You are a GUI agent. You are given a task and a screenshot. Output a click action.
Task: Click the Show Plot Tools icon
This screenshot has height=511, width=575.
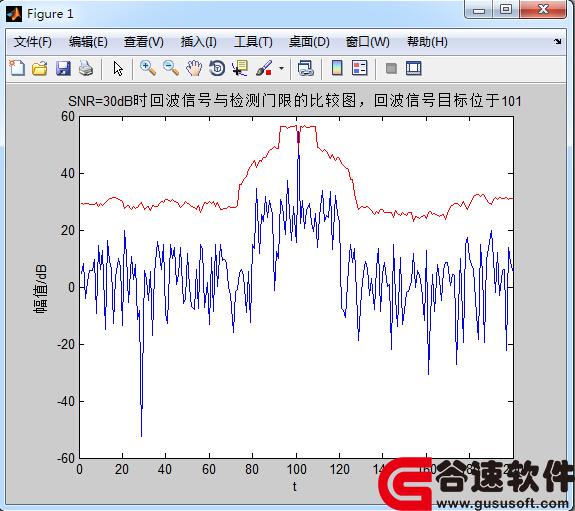point(414,68)
